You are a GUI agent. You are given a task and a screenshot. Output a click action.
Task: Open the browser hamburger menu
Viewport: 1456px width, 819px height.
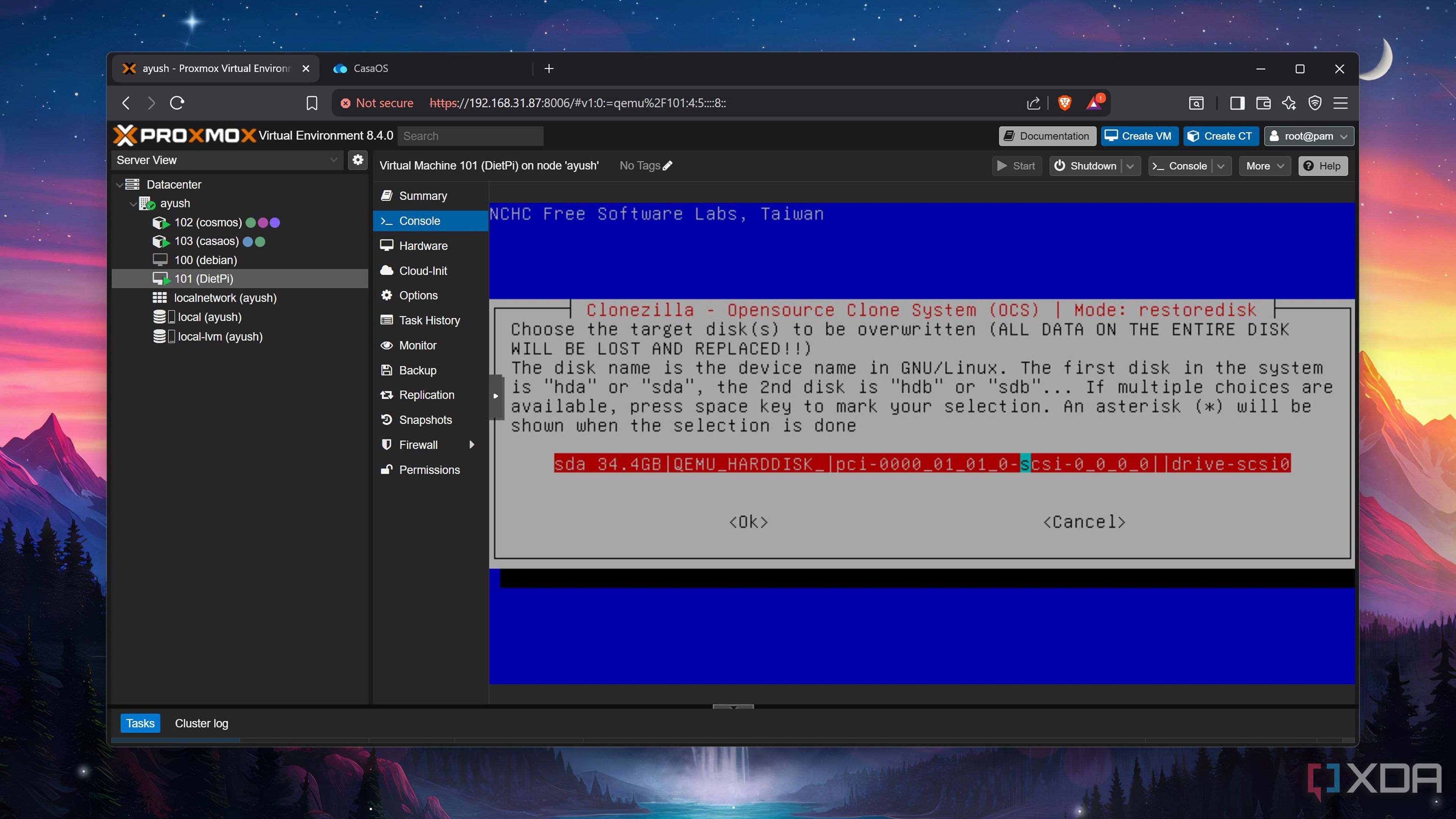click(1341, 103)
